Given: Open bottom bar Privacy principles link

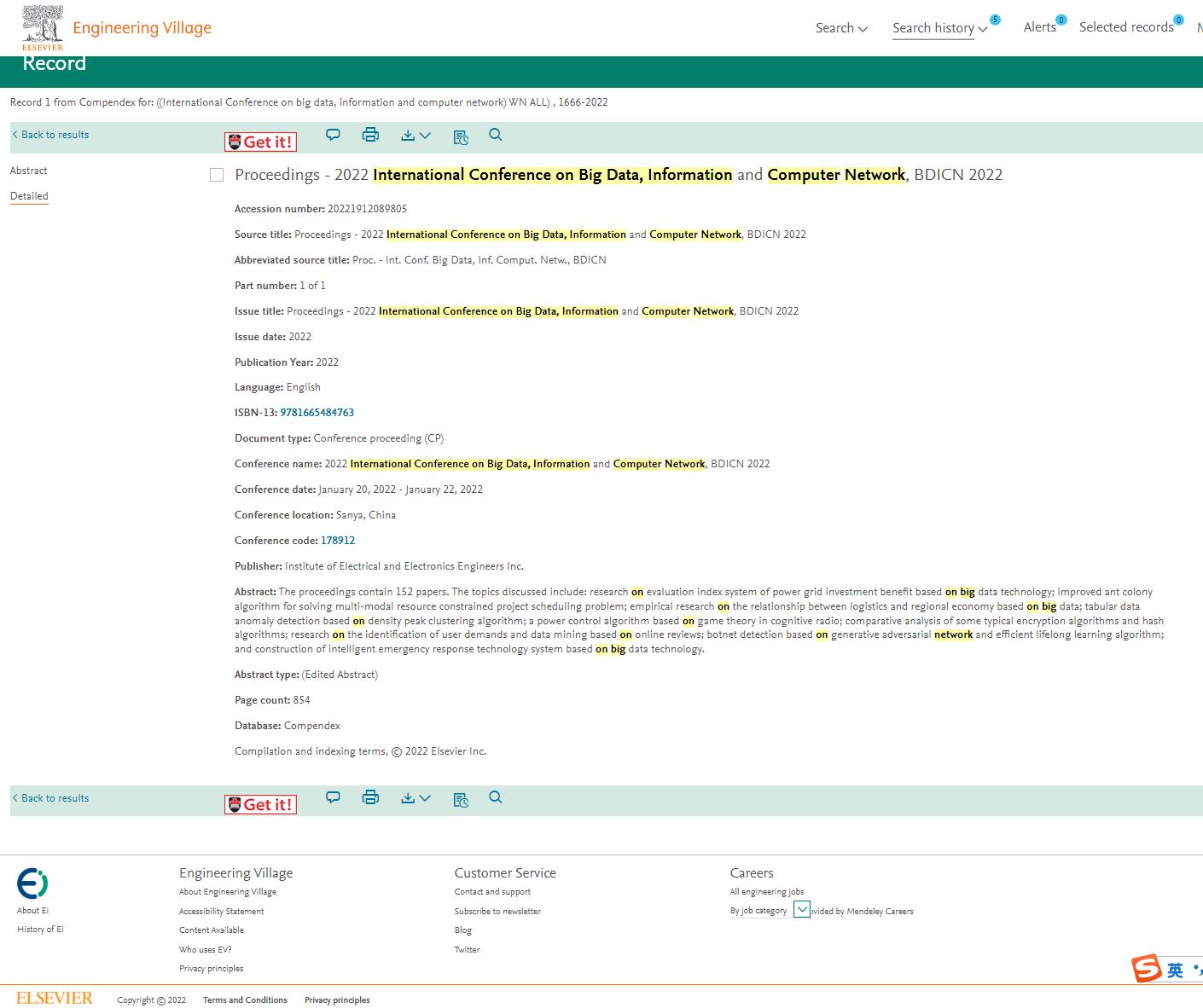Looking at the screenshot, I should pyautogui.click(x=337, y=1000).
